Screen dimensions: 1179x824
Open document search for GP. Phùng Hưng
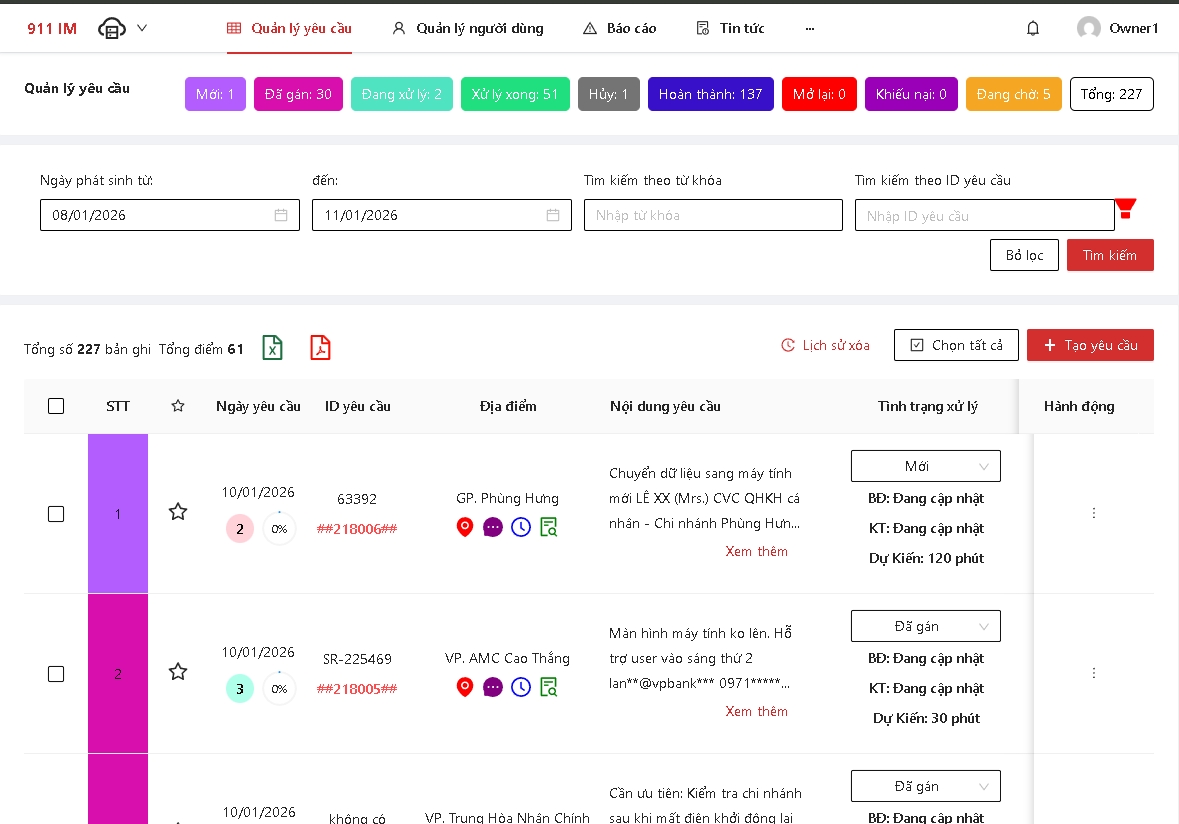549,527
